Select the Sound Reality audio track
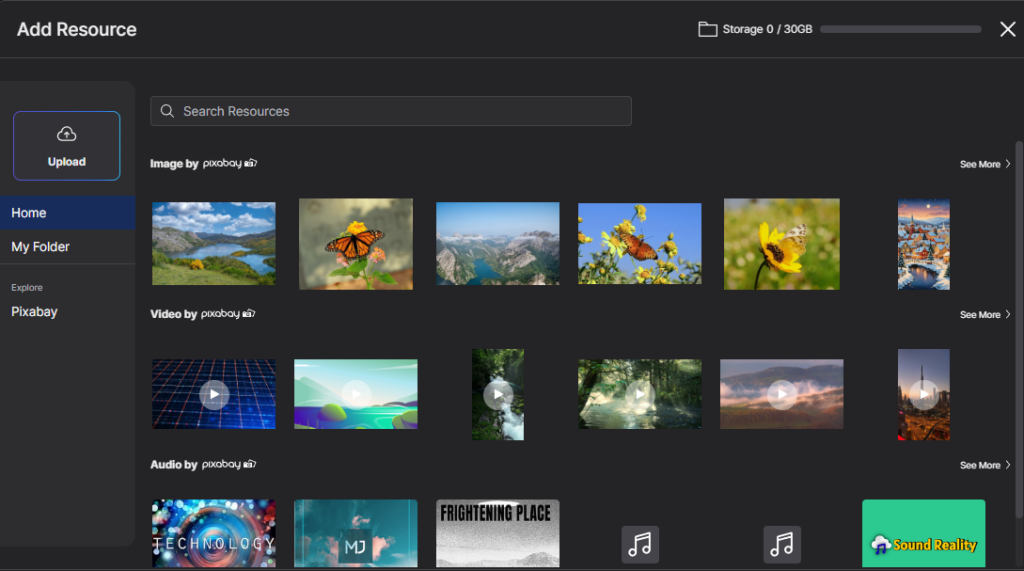Viewport: 1024px width, 571px height. (923, 534)
